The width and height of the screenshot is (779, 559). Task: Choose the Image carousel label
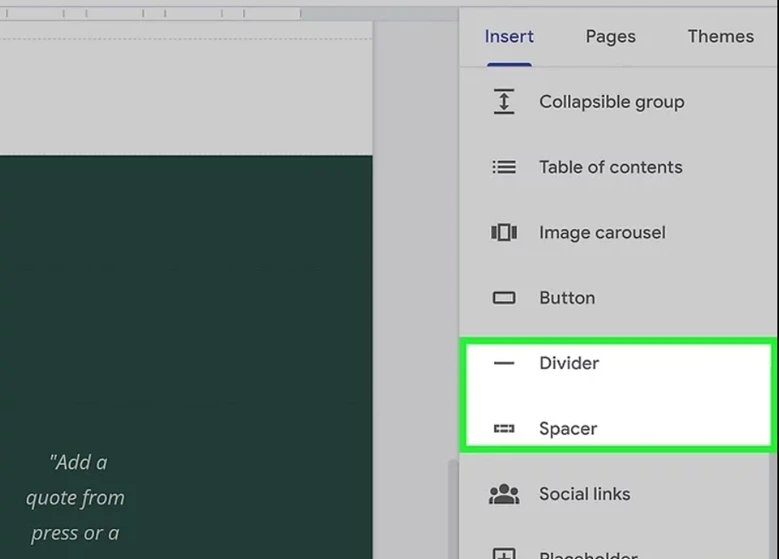pos(602,233)
